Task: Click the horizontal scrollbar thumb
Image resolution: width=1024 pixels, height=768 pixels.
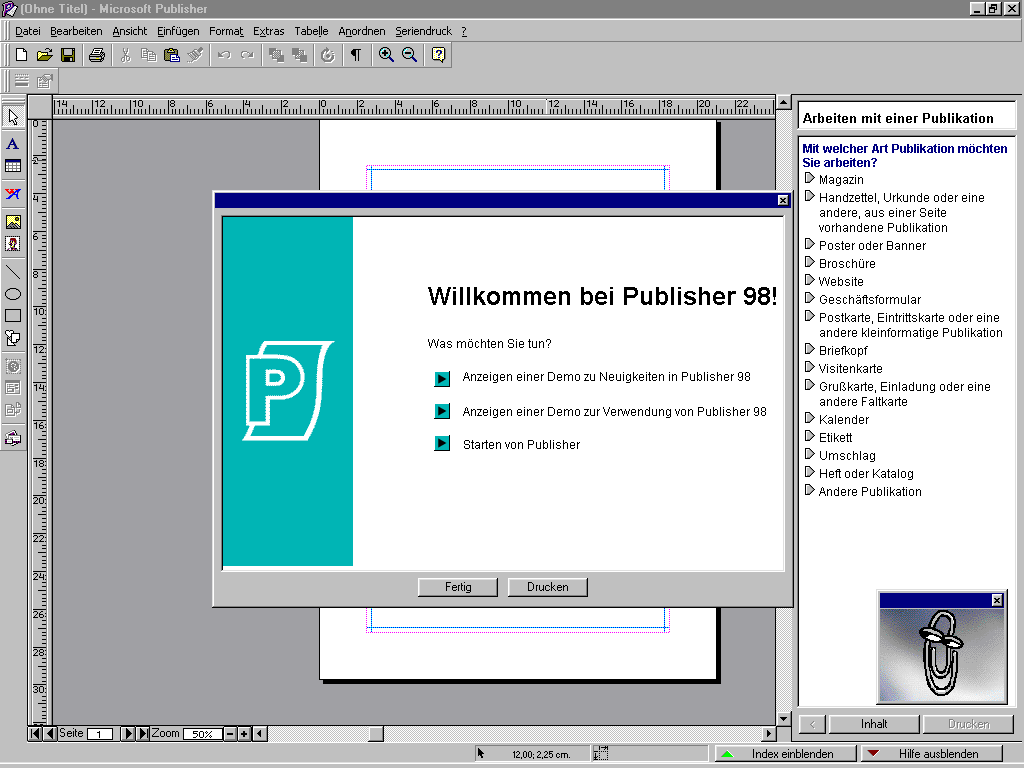Action: (376, 734)
